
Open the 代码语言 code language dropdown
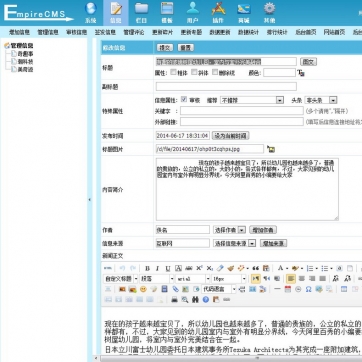(219, 289)
